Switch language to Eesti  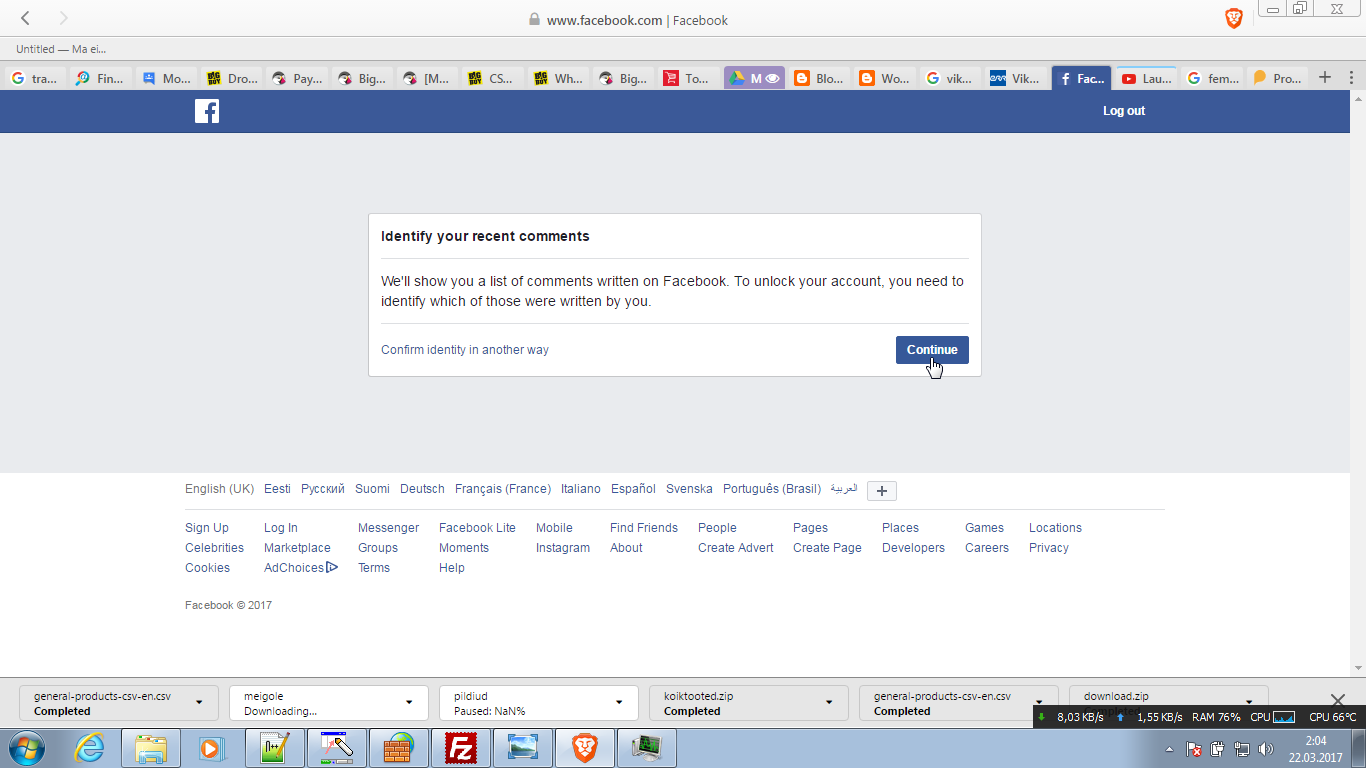(x=277, y=489)
